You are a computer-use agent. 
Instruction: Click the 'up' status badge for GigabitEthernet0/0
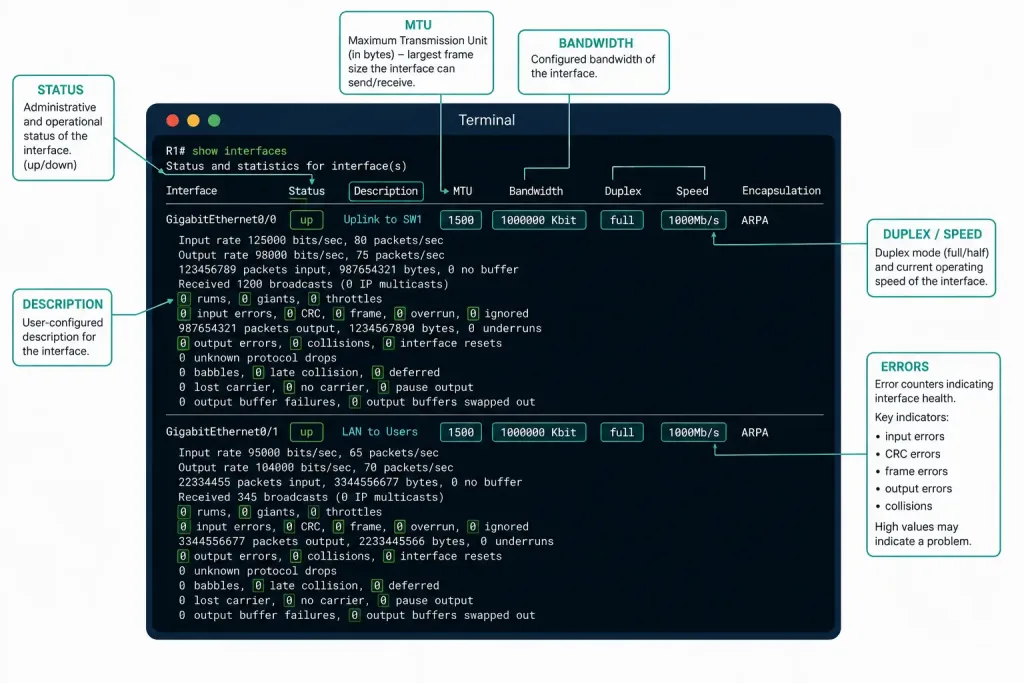[x=306, y=220]
